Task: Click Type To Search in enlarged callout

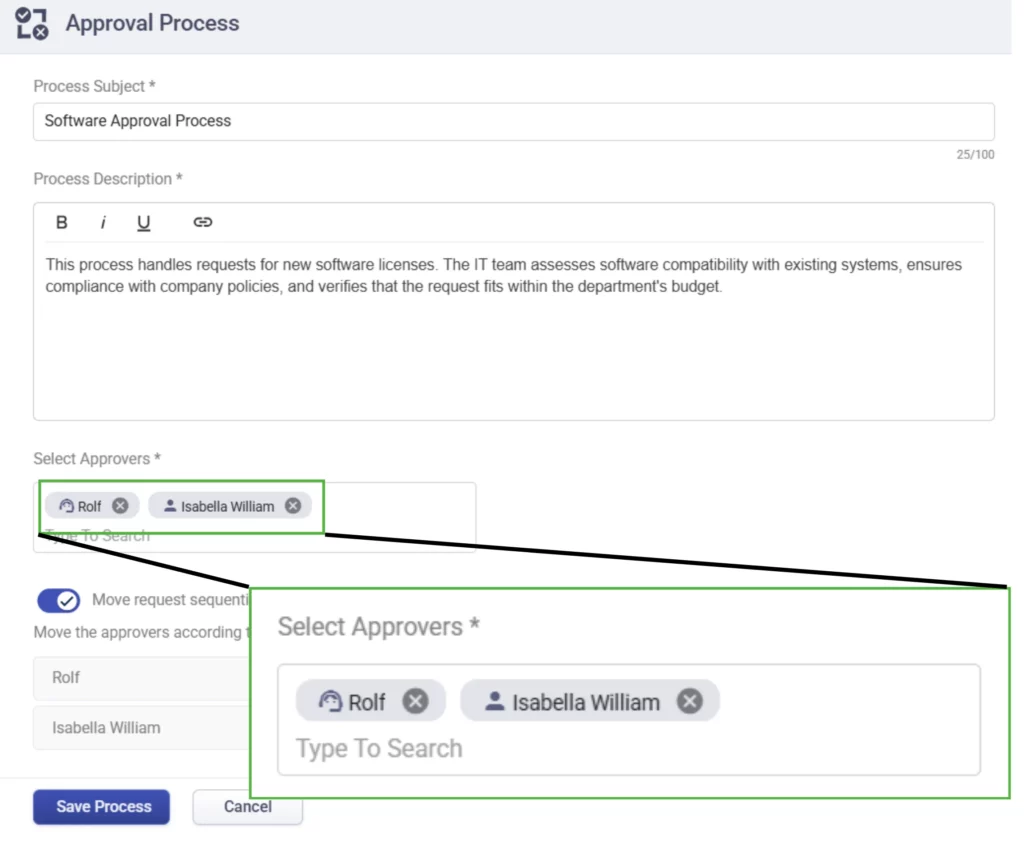Action: click(380, 749)
